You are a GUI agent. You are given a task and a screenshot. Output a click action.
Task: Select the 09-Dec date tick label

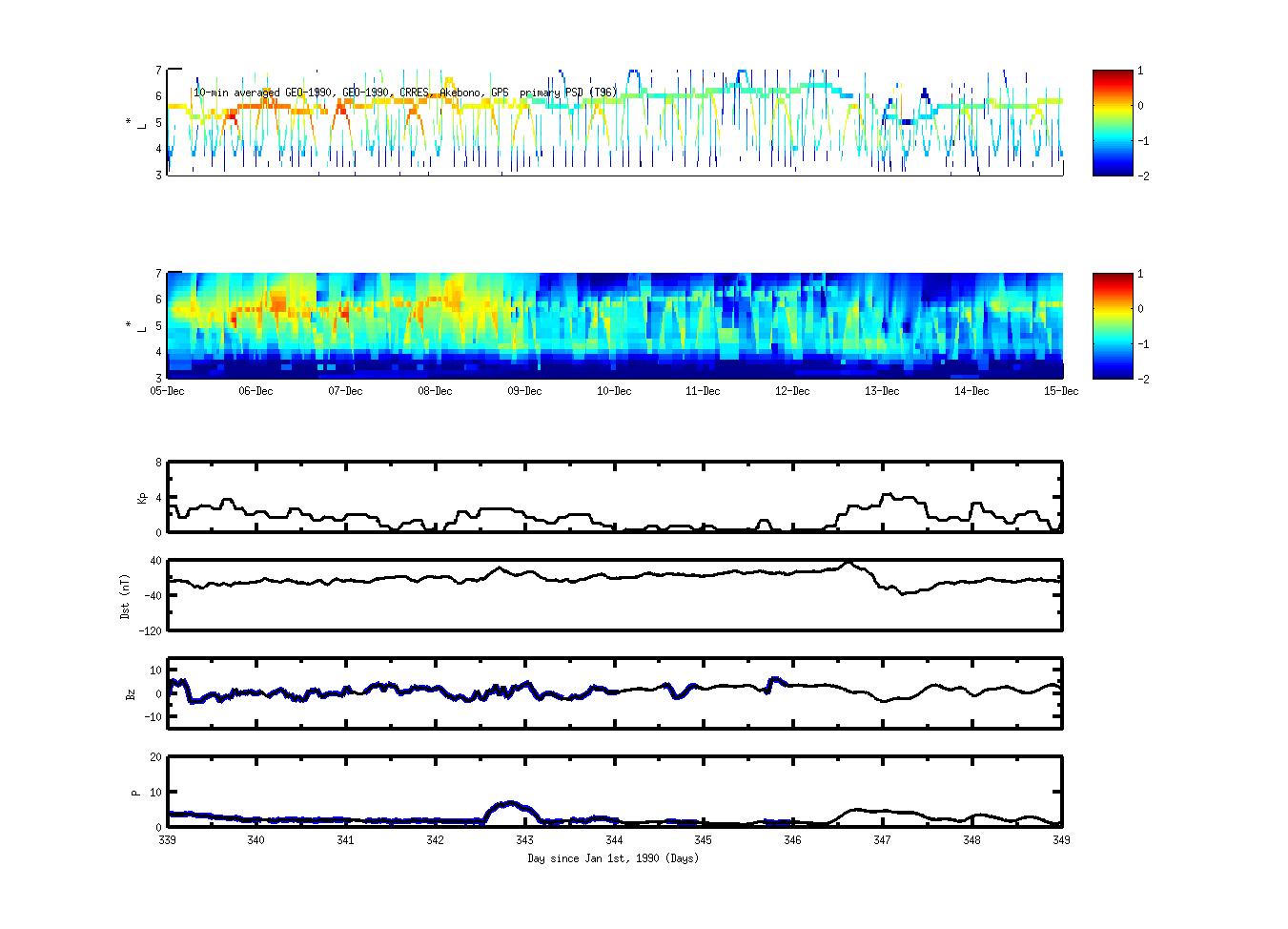point(524,391)
